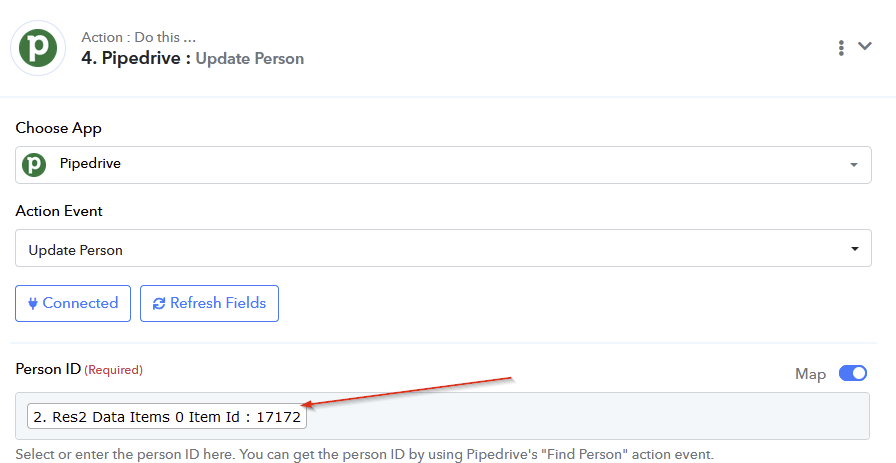Click the Person ID (Required) label
Viewport: 896px width, 463px height.
[79, 369]
